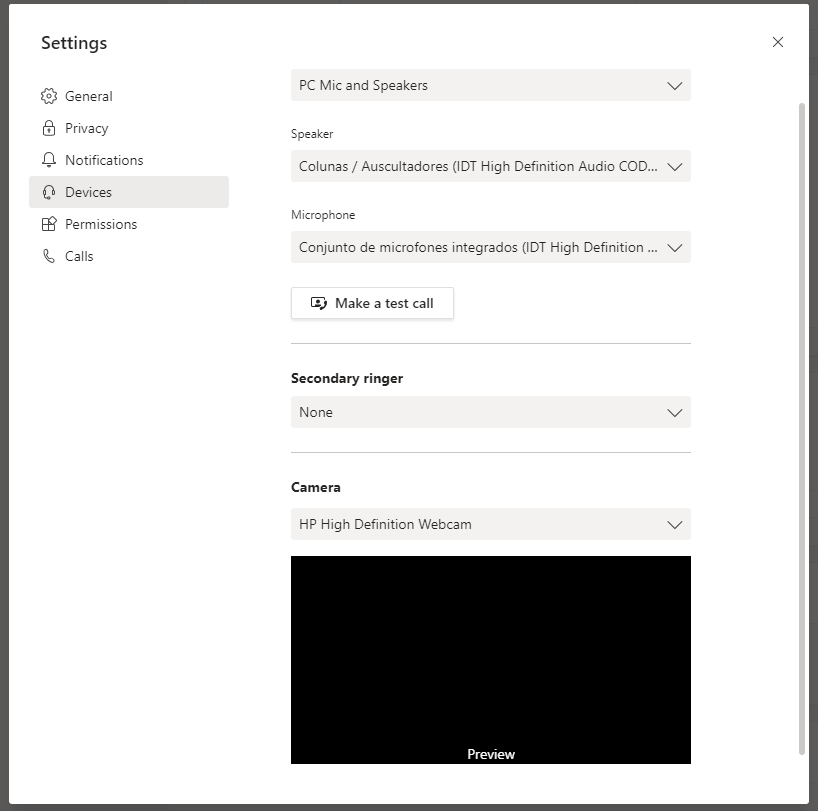The image size is (818, 811).
Task: Click the Secondary ringer heading
Action: 347,379
